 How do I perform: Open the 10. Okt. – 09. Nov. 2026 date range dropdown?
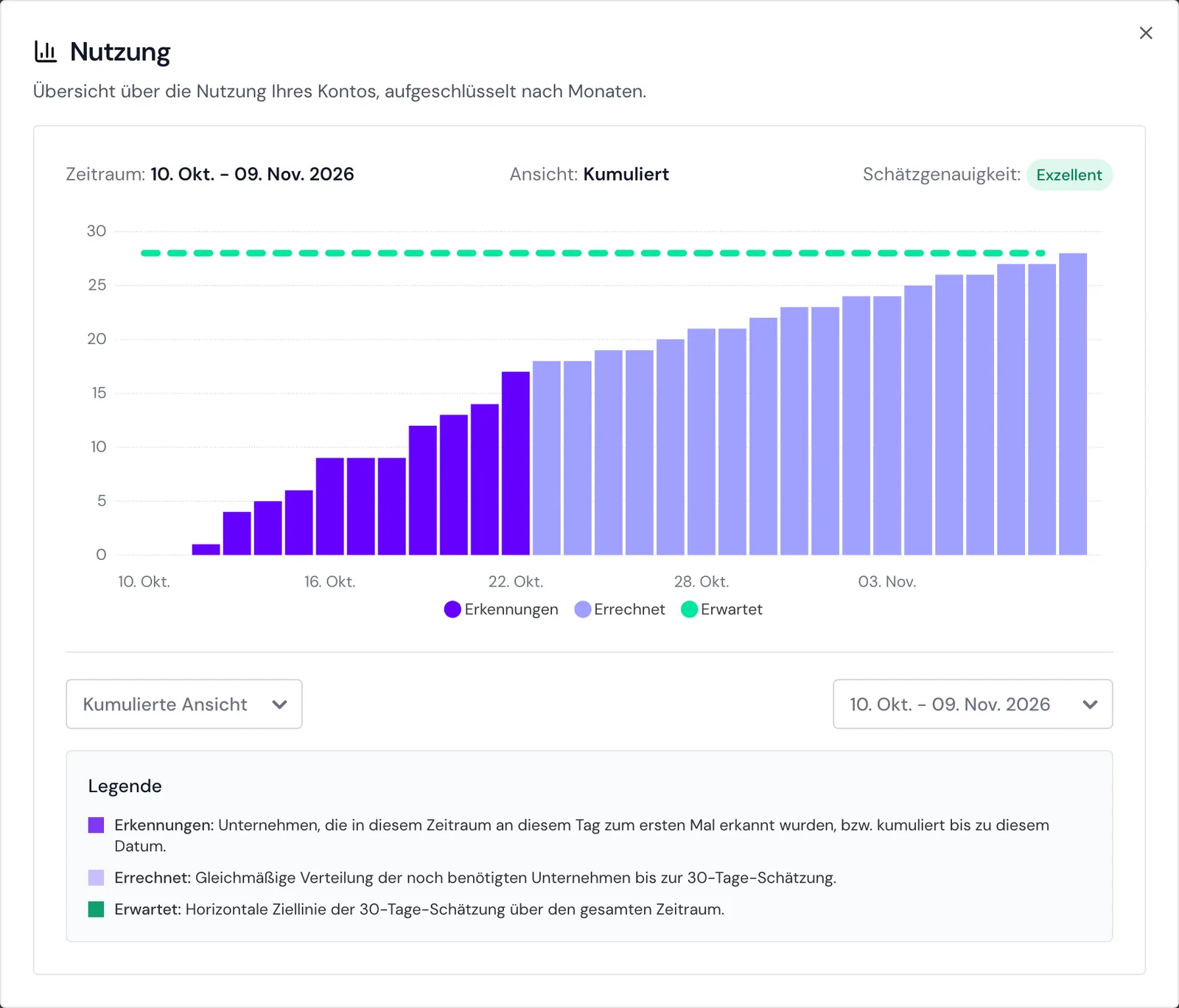click(973, 704)
